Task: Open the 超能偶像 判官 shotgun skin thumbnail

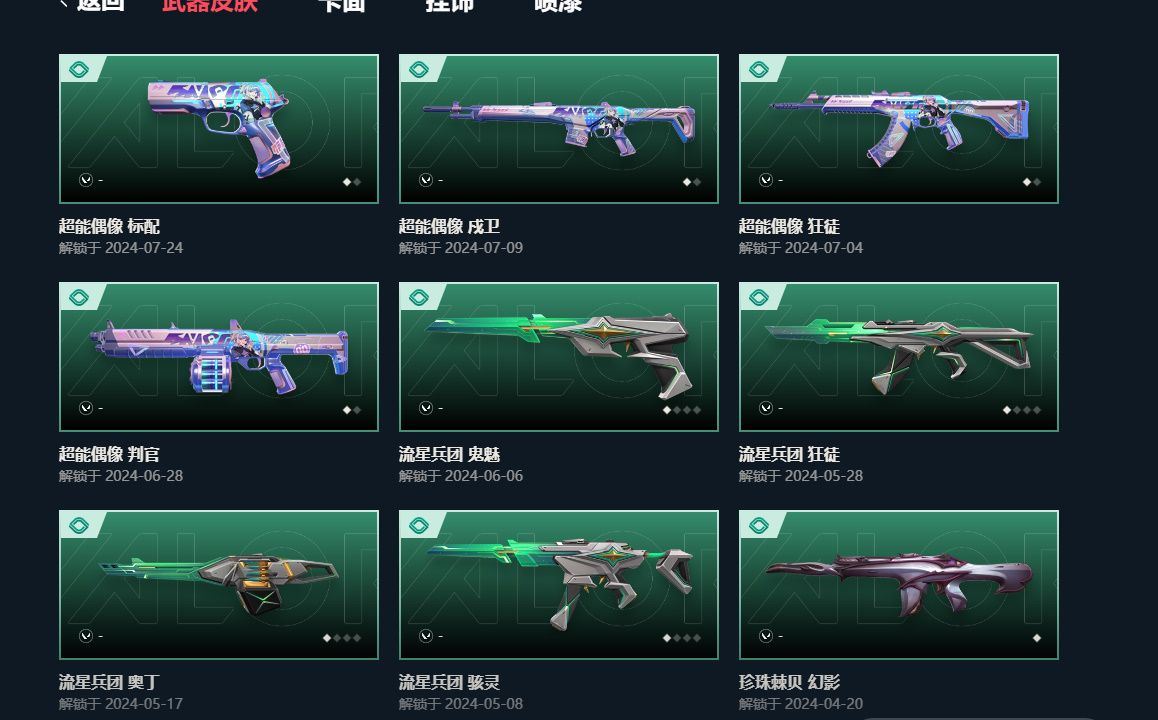Action: 219,357
